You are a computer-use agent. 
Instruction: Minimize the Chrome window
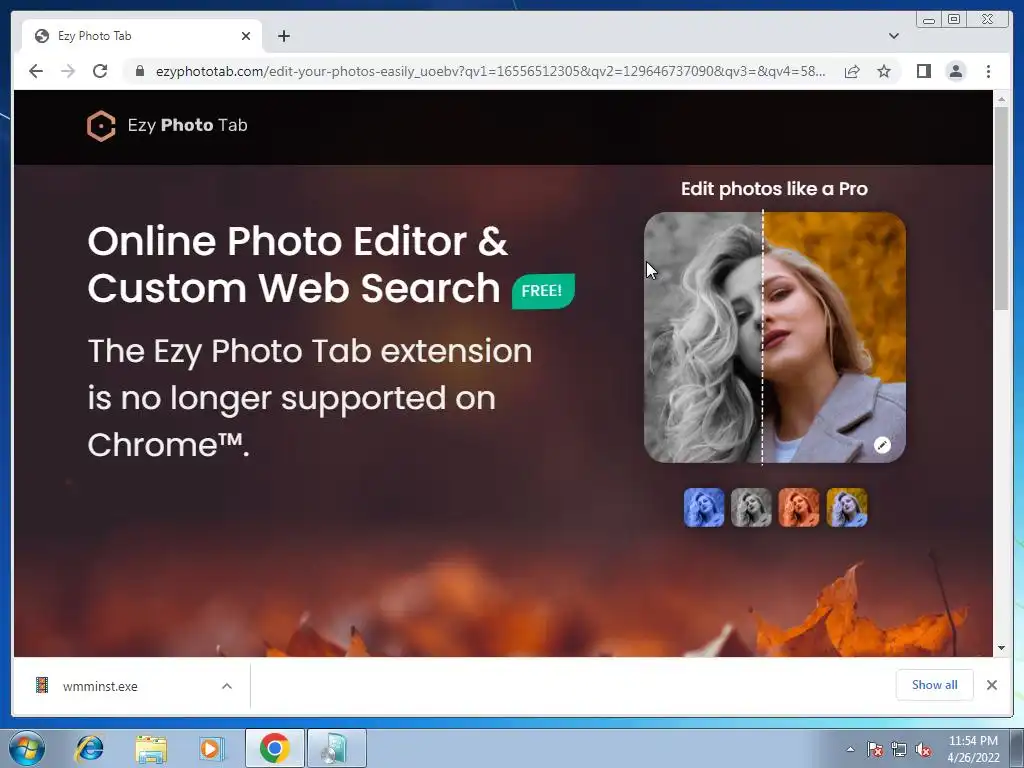click(x=929, y=20)
